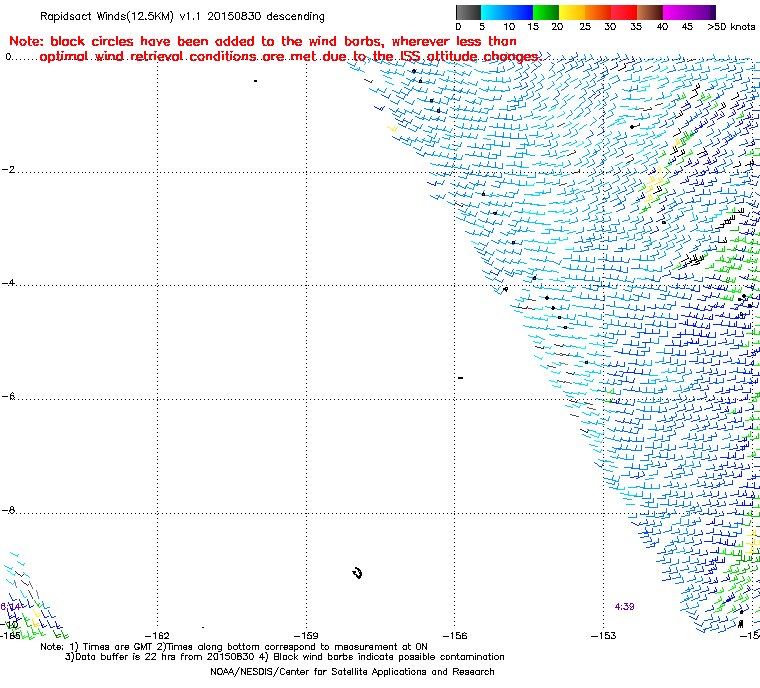Click the '45' legend scale label
Image resolution: width=760 pixels, height=688 pixels.
[x=687, y=27]
